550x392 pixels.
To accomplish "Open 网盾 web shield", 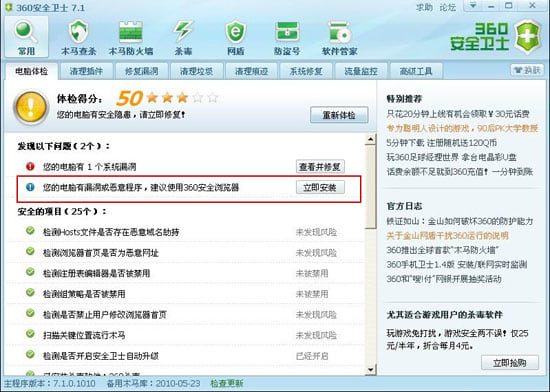I will pos(235,38).
